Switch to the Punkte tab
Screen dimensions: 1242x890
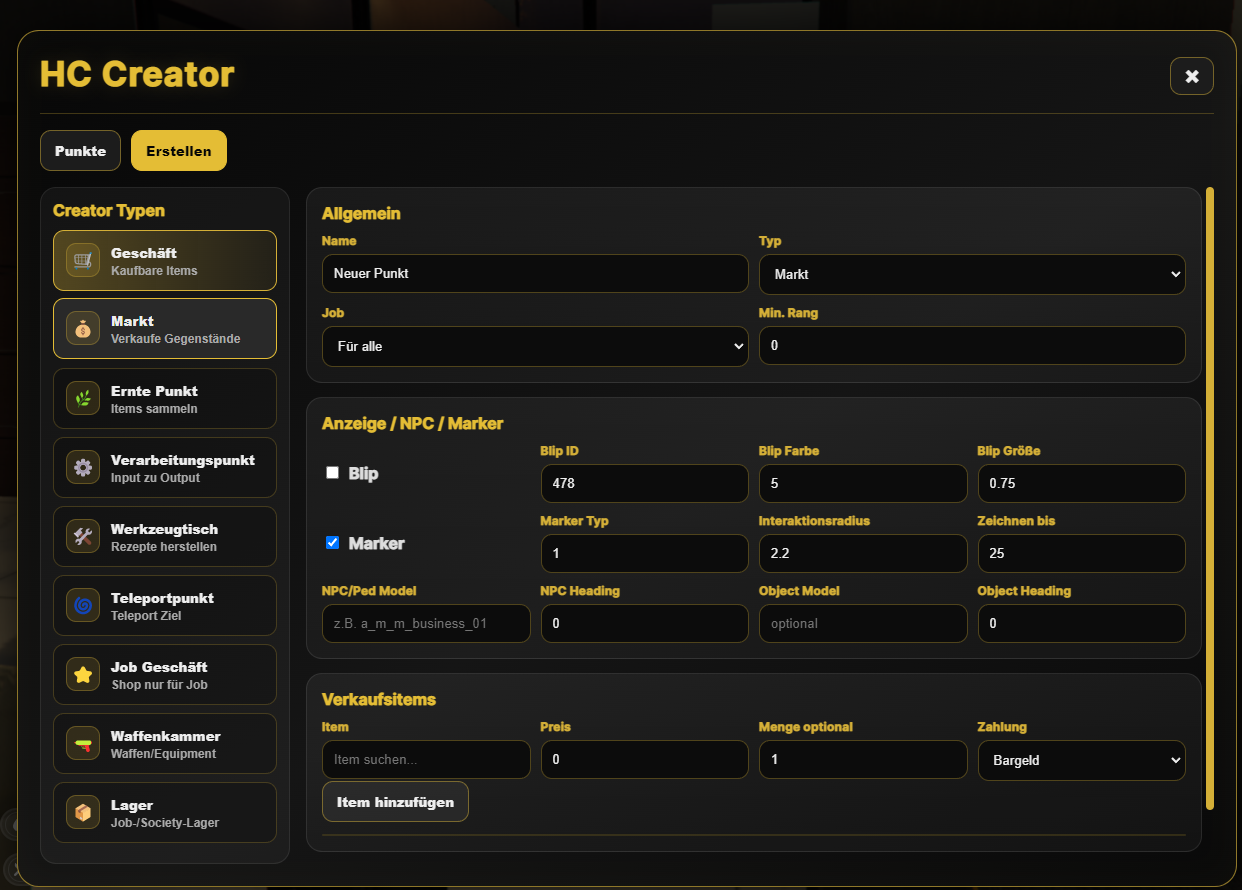coord(80,151)
